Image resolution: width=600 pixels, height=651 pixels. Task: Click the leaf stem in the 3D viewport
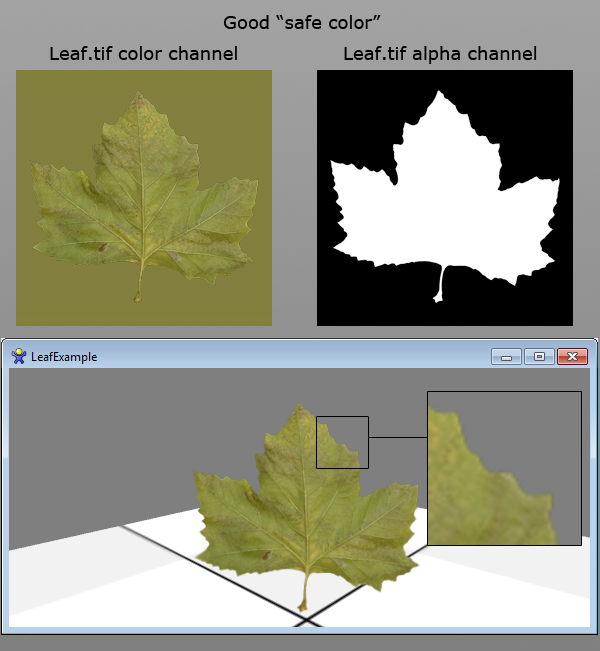(x=304, y=590)
